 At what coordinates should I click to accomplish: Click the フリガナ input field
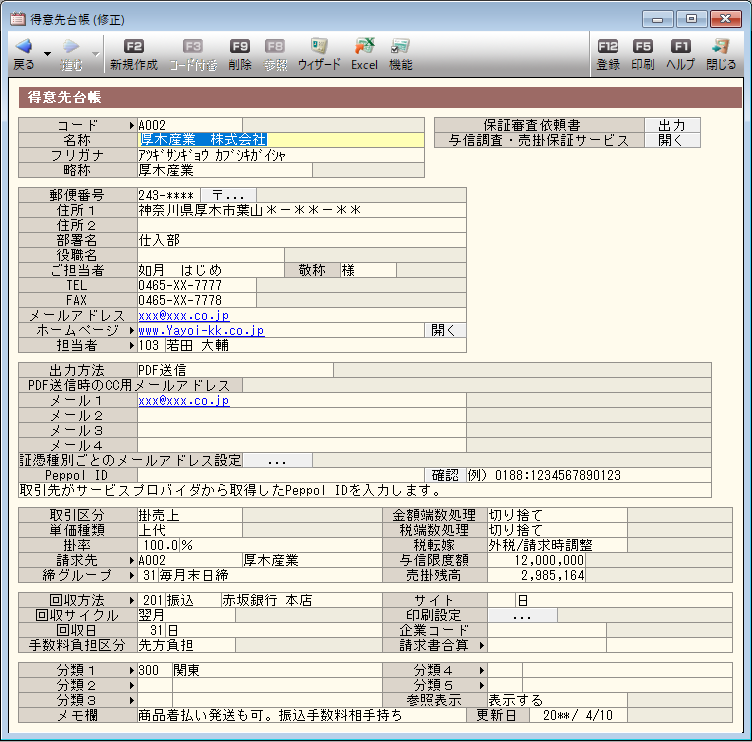281,155
